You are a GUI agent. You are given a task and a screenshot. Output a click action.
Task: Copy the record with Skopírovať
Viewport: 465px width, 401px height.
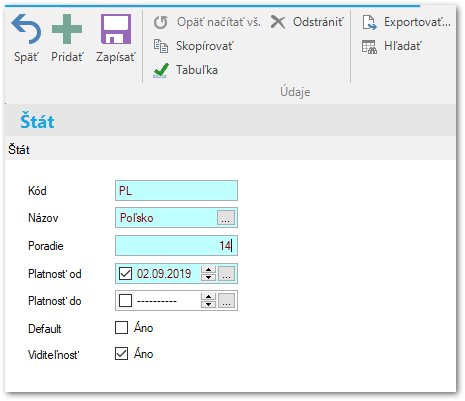(193, 46)
